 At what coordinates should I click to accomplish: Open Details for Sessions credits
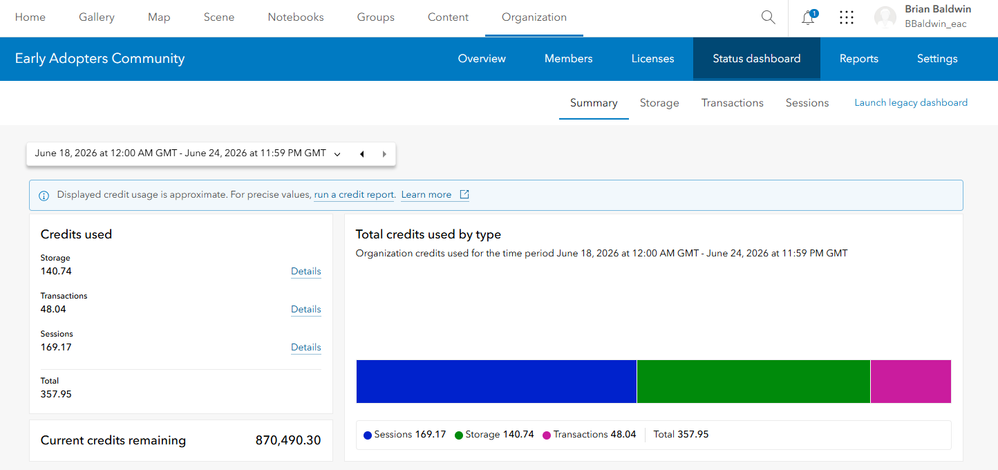tap(306, 348)
